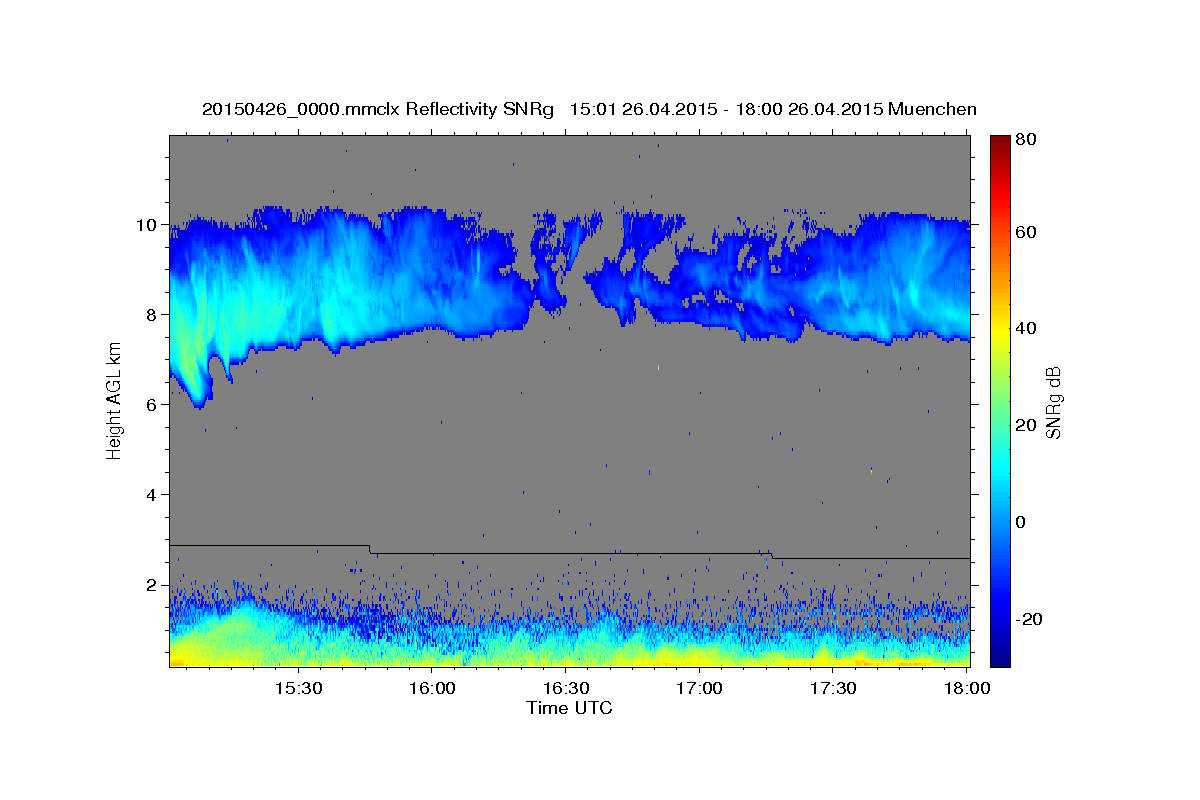Click the 'Muenchen' location in the title
1200x800 pixels.
pos(932,109)
